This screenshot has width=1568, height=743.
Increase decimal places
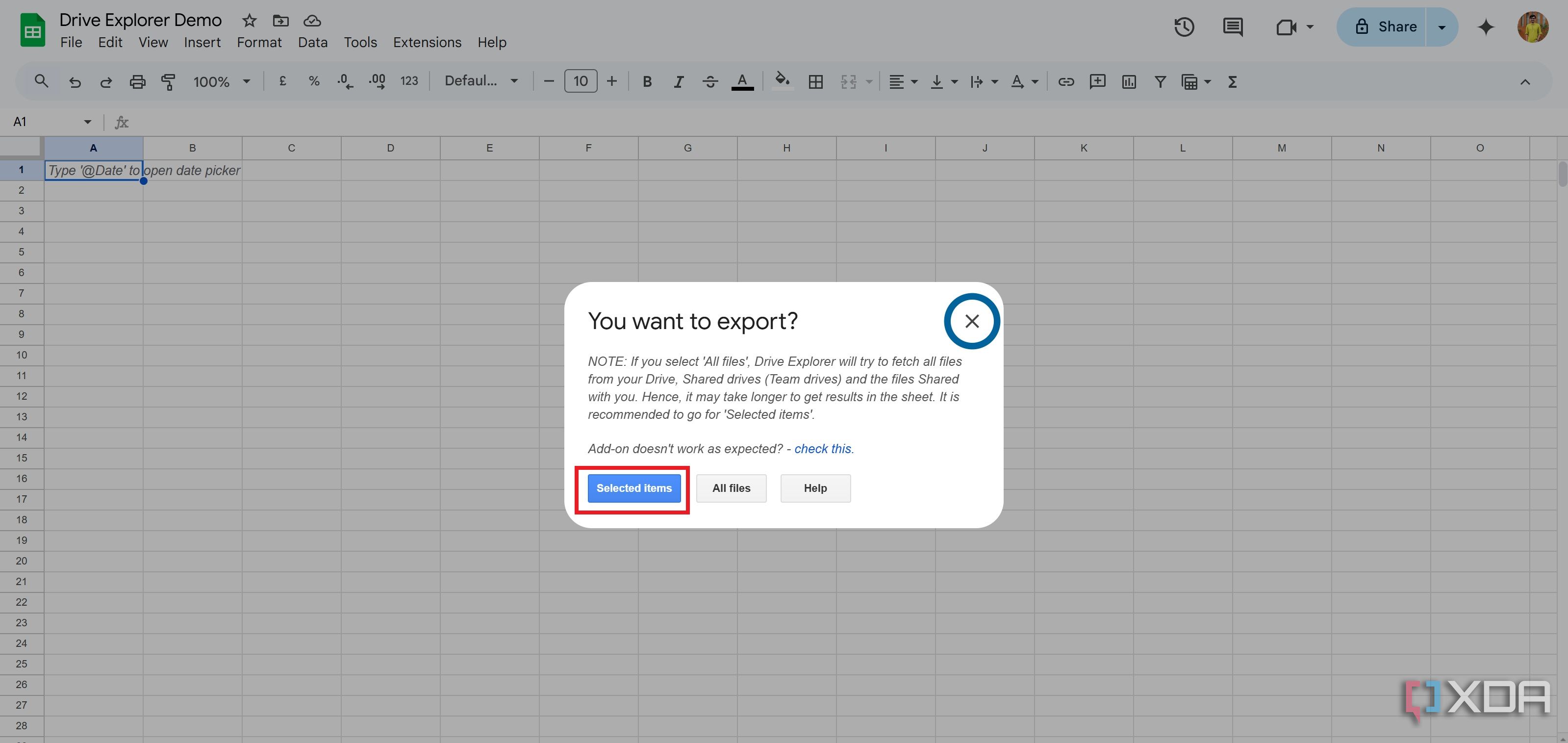click(377, 81)
